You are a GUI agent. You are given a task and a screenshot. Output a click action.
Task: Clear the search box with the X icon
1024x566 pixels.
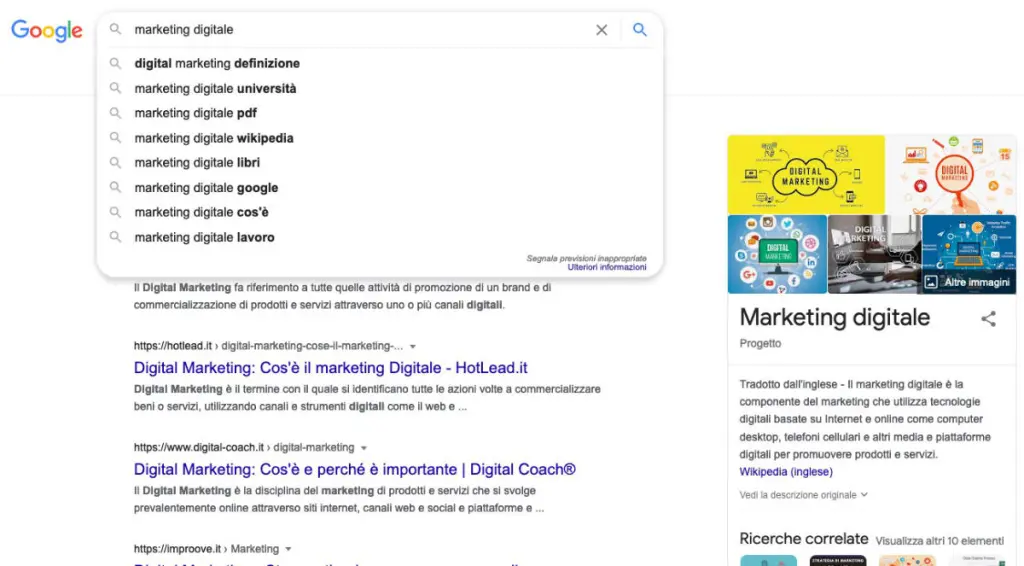pos(601,30)
